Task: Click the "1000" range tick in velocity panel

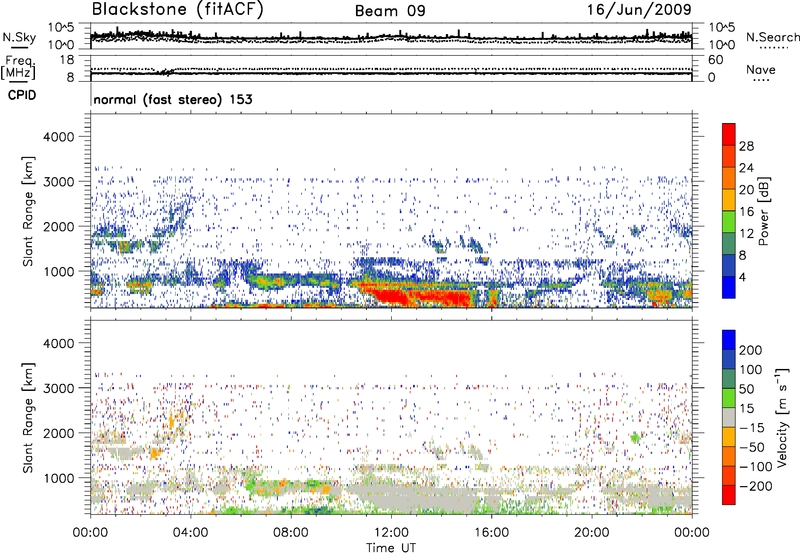Action: 59,478
